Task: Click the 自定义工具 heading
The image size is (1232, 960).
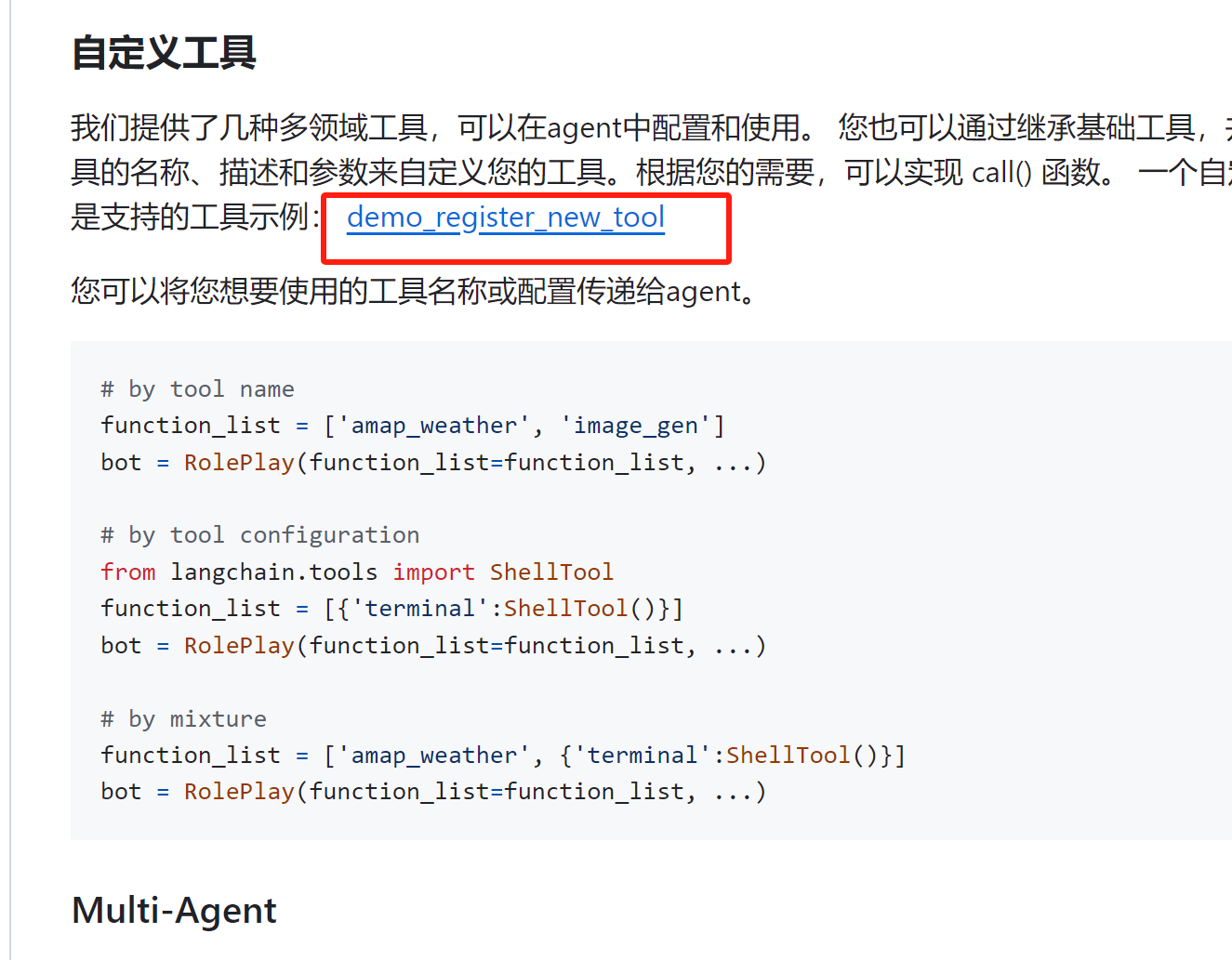Action: tap(164, 53)
